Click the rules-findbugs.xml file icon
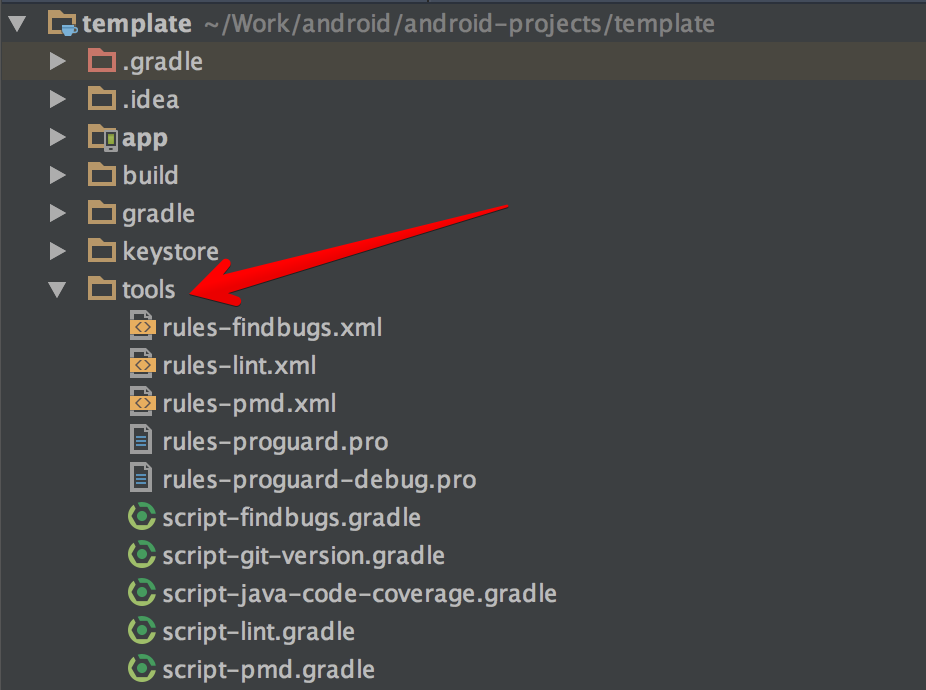Screen dimensions: 926x690 tap(143, 327)
